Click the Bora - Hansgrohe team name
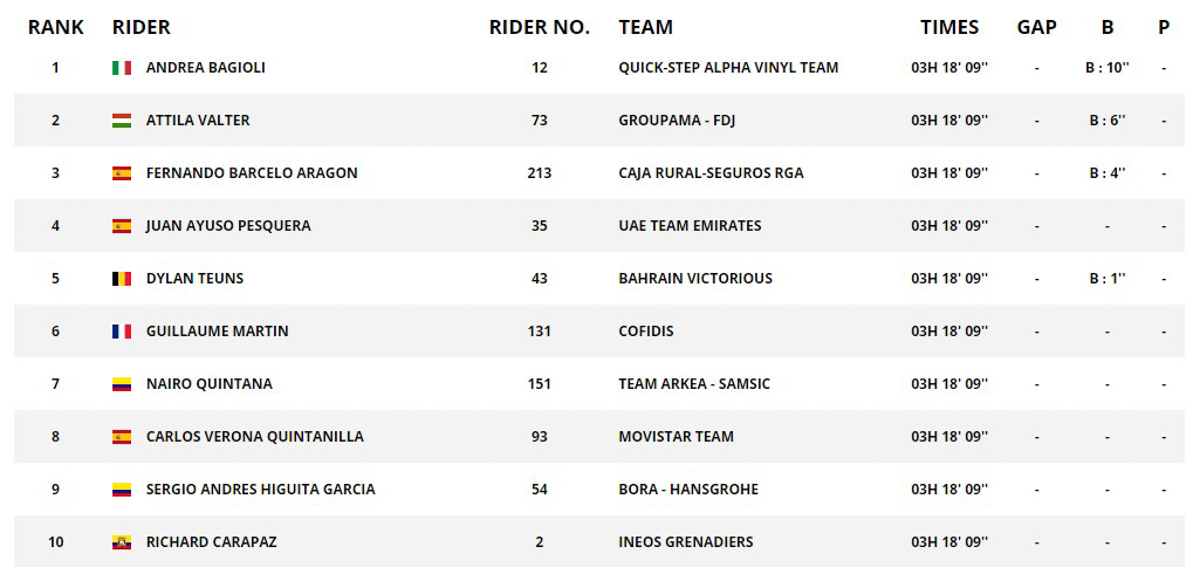This screenshot has height=567, width=1200. [689, 490]
